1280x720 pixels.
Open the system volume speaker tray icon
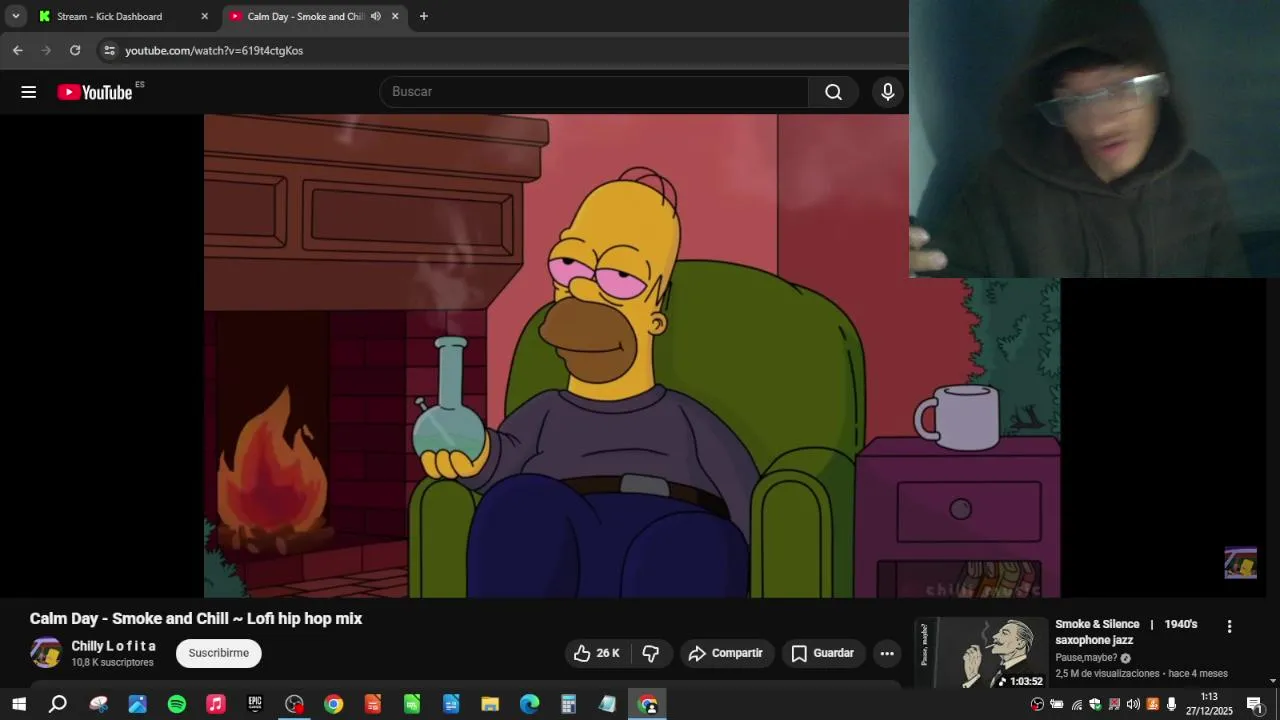(1133, 704)
